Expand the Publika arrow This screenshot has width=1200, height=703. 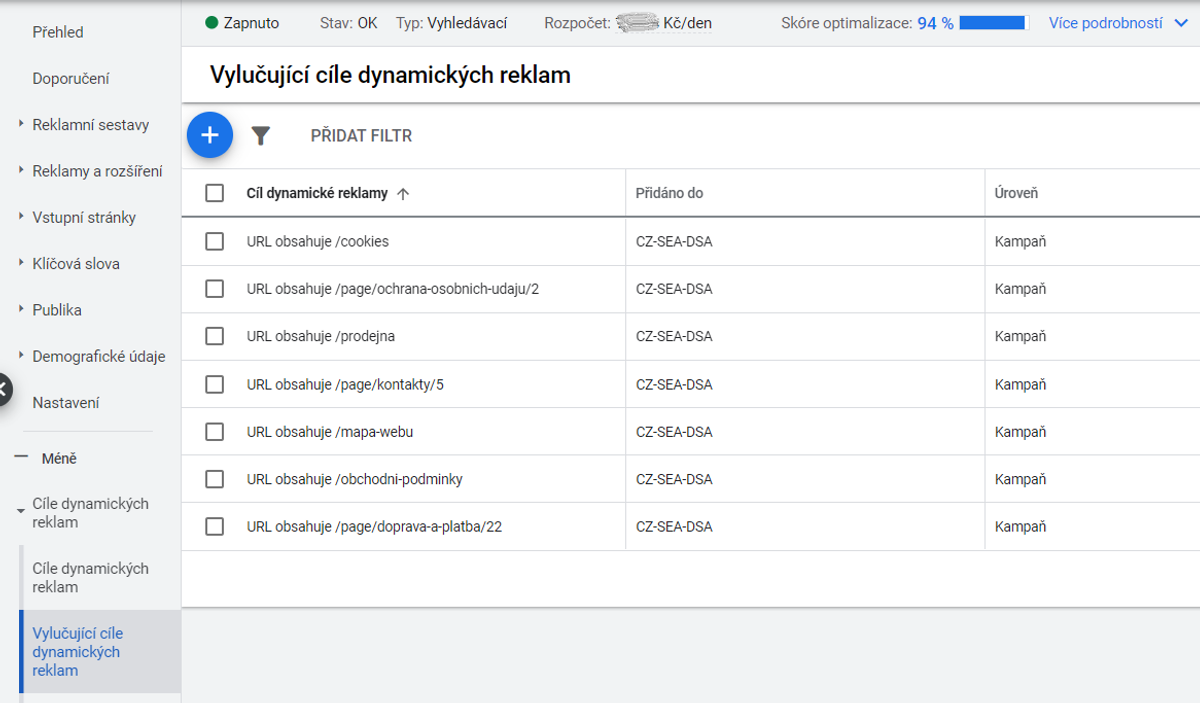coord(21,309)
